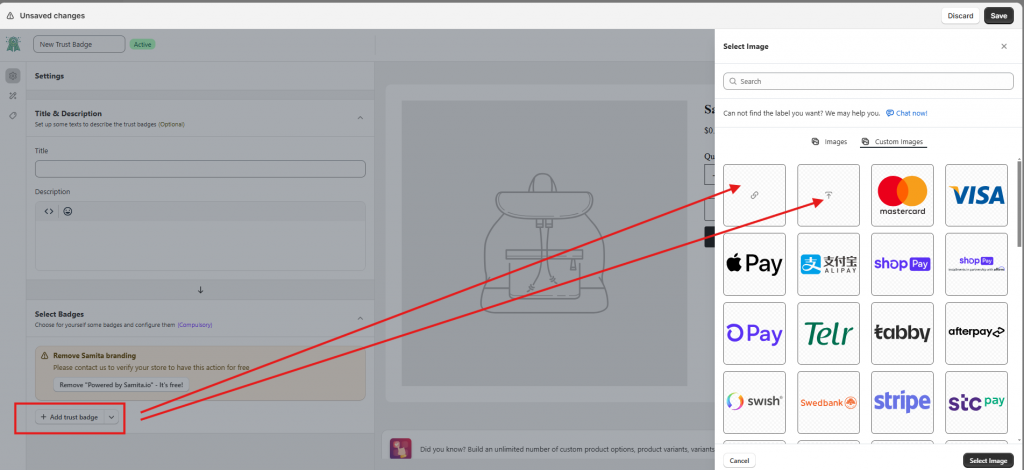Click the Did you know tip icon
Screen dimensions: 1024x470
[400, 448]
